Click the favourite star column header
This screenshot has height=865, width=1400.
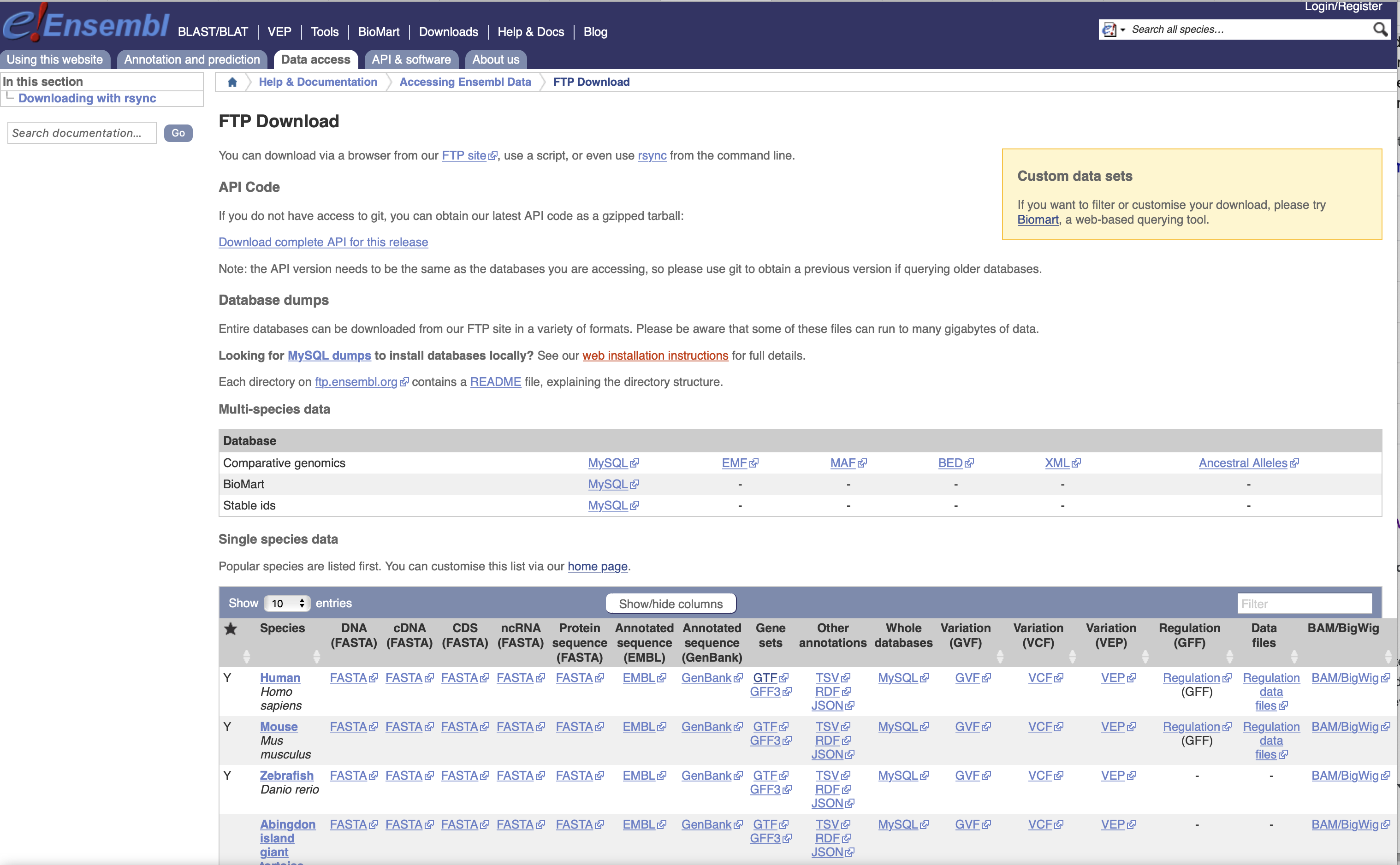pos(231,629)
